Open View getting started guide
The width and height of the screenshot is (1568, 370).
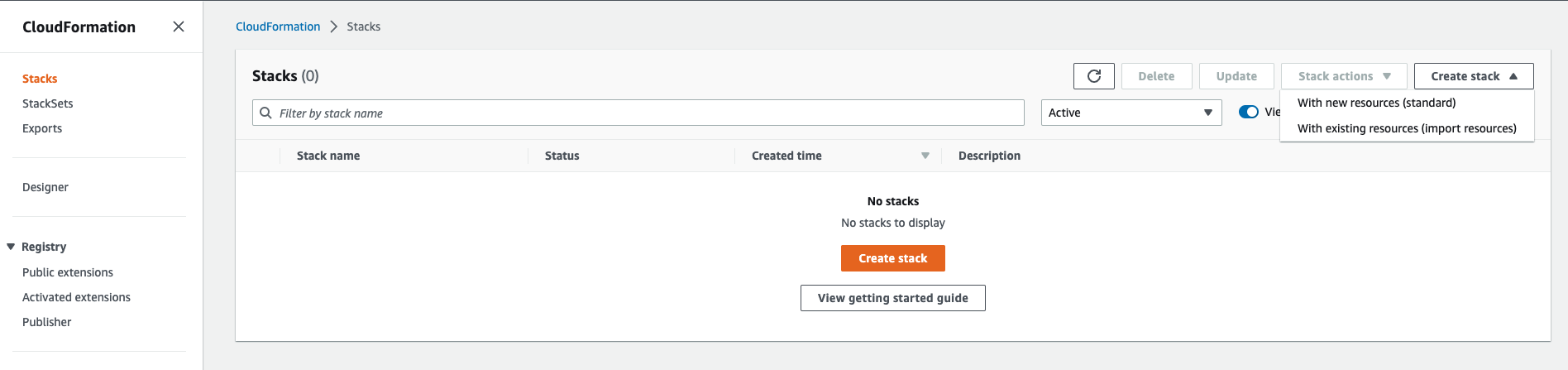point(892,298)
